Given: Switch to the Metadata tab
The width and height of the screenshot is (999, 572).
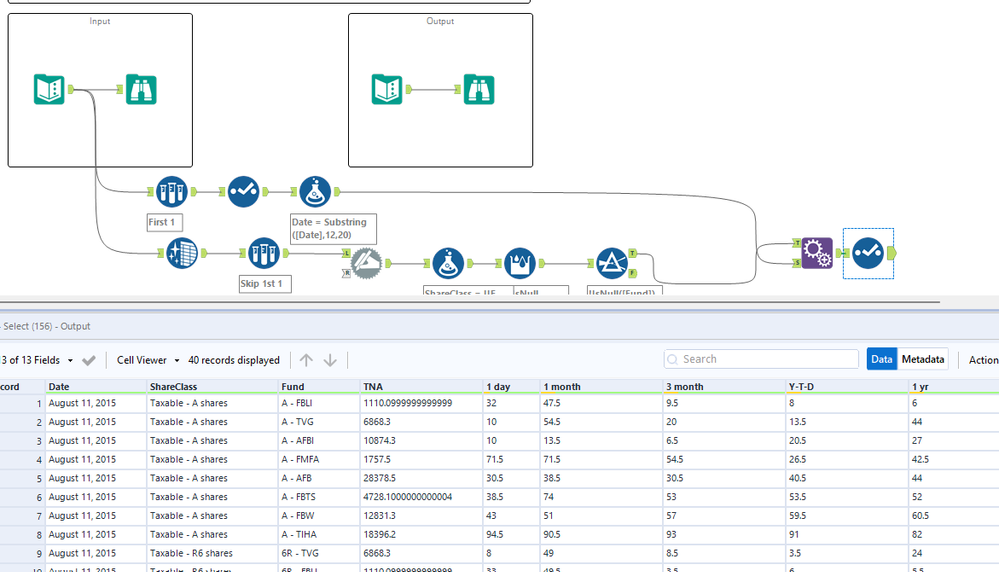Looking at the screenshot, I should pos(922,359).
